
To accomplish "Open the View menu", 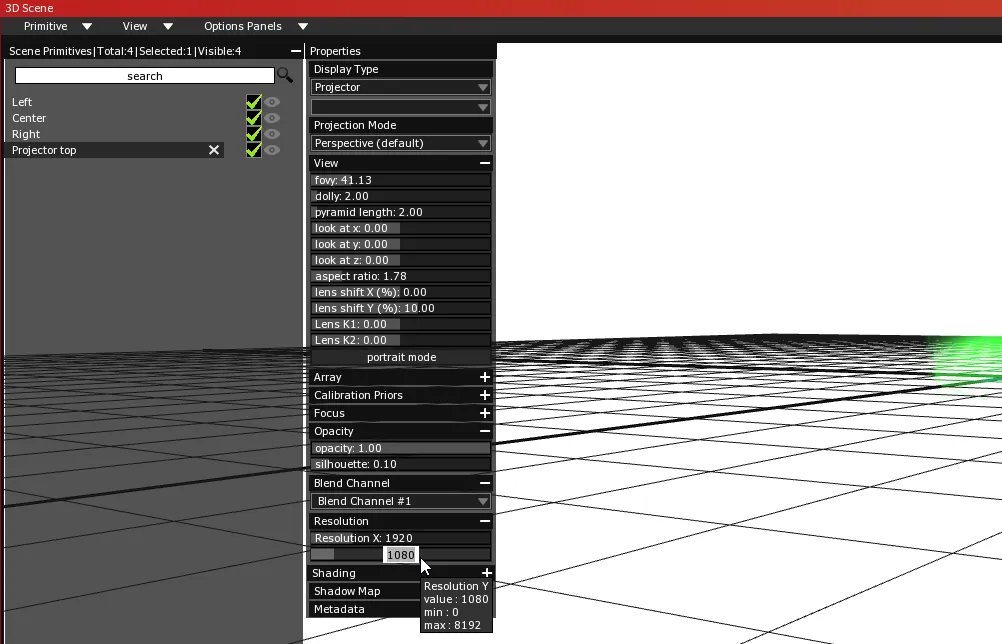I will click(148, 26).
